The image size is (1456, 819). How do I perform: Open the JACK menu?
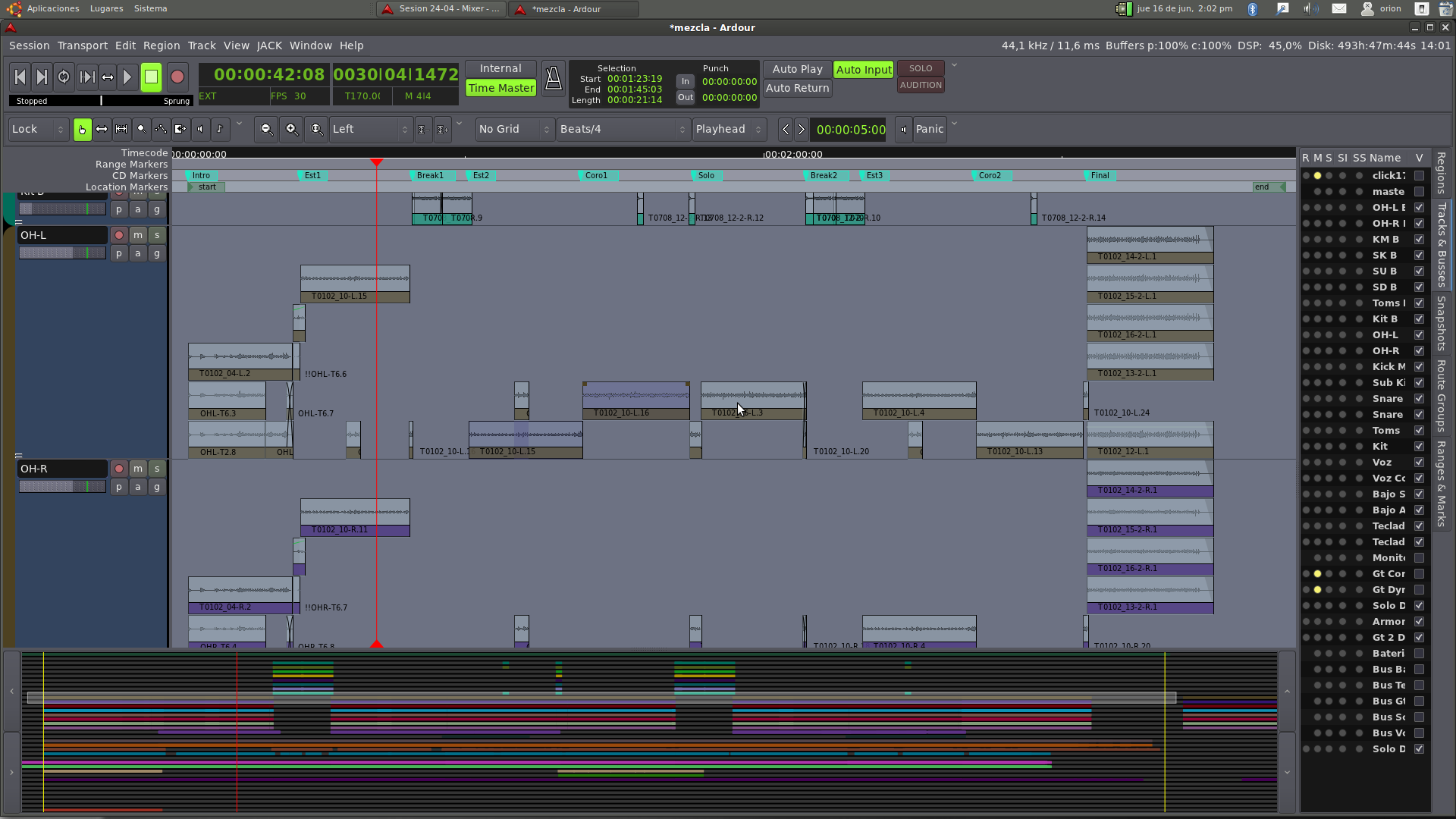pyautogui.click(x=269, y=45)
